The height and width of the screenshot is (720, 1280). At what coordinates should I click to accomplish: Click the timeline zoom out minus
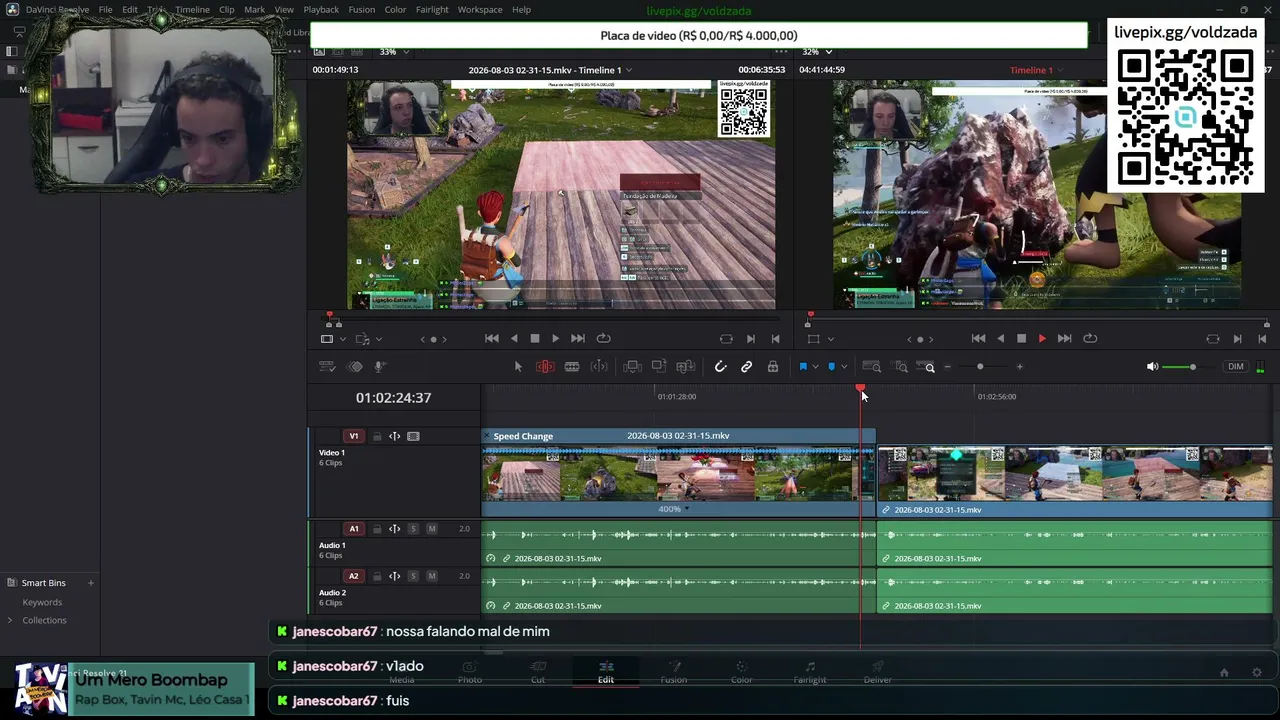click(948, 367)
